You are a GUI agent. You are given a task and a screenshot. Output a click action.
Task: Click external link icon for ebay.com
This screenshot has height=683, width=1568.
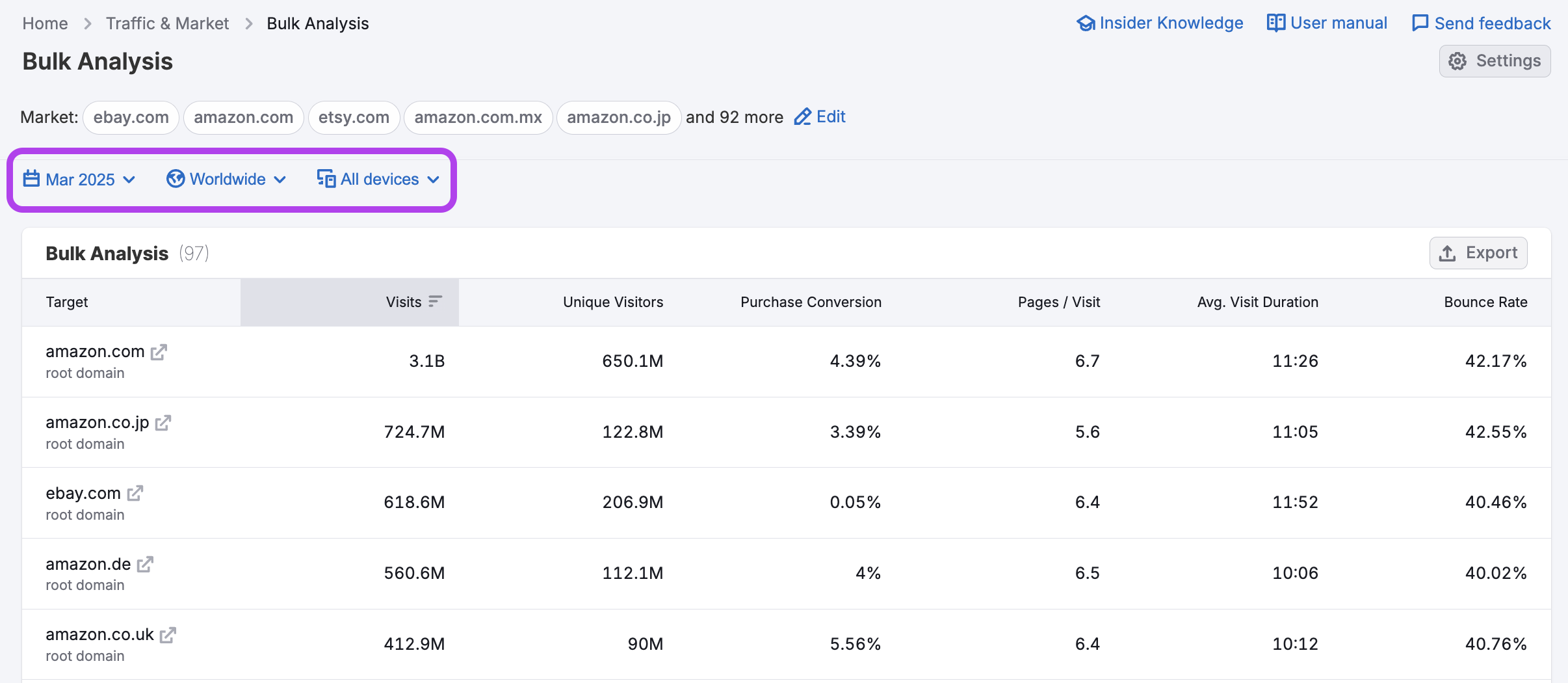(x=135, y=494)
